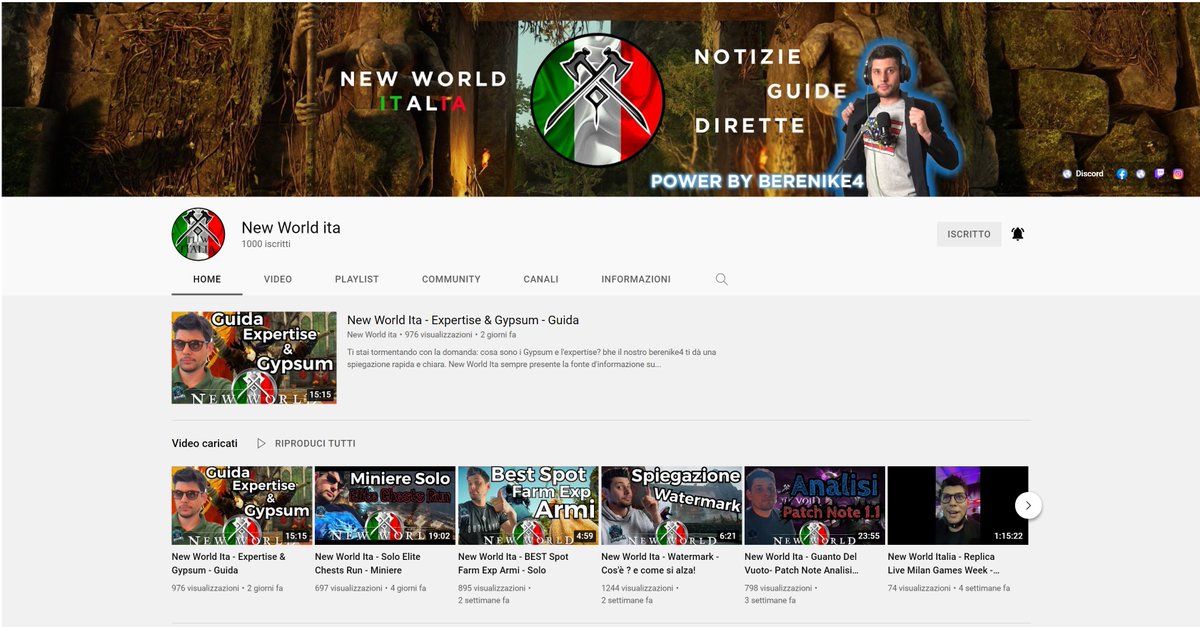Open carousel title 'Expertise & Gypsum - Guida'
The height and width of the screenshot is (627, 1200).
coord(229,563)
